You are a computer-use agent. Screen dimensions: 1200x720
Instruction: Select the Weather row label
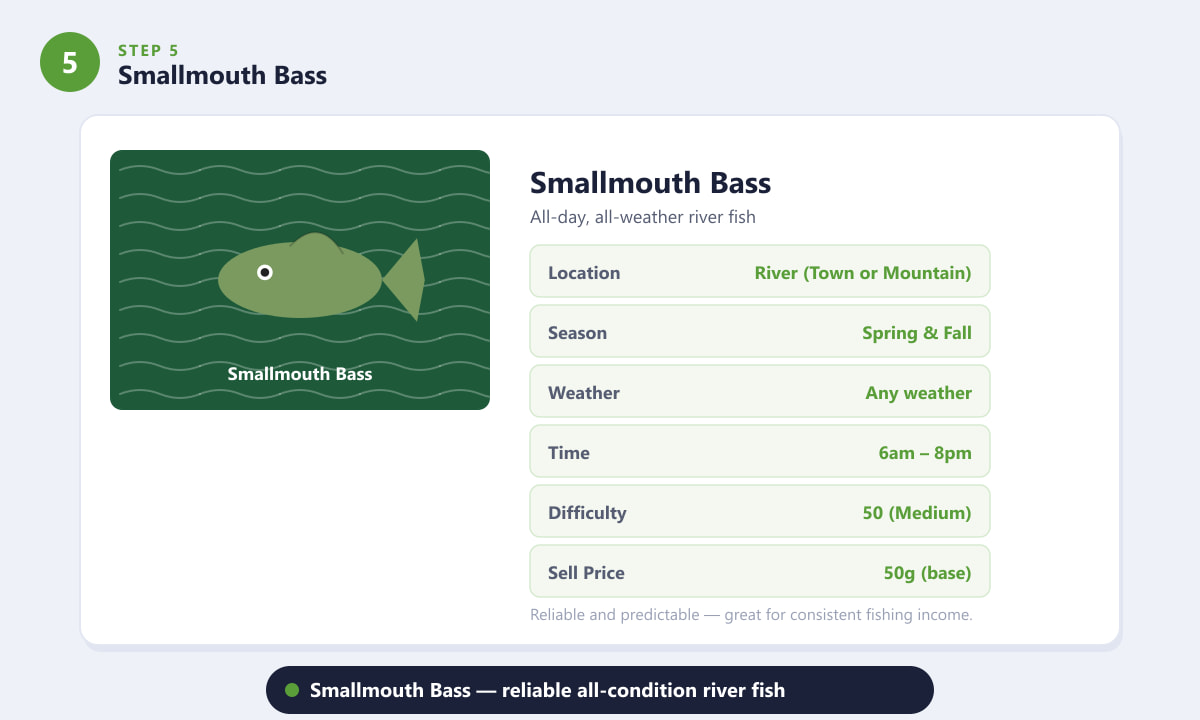[x=584, y=393]
